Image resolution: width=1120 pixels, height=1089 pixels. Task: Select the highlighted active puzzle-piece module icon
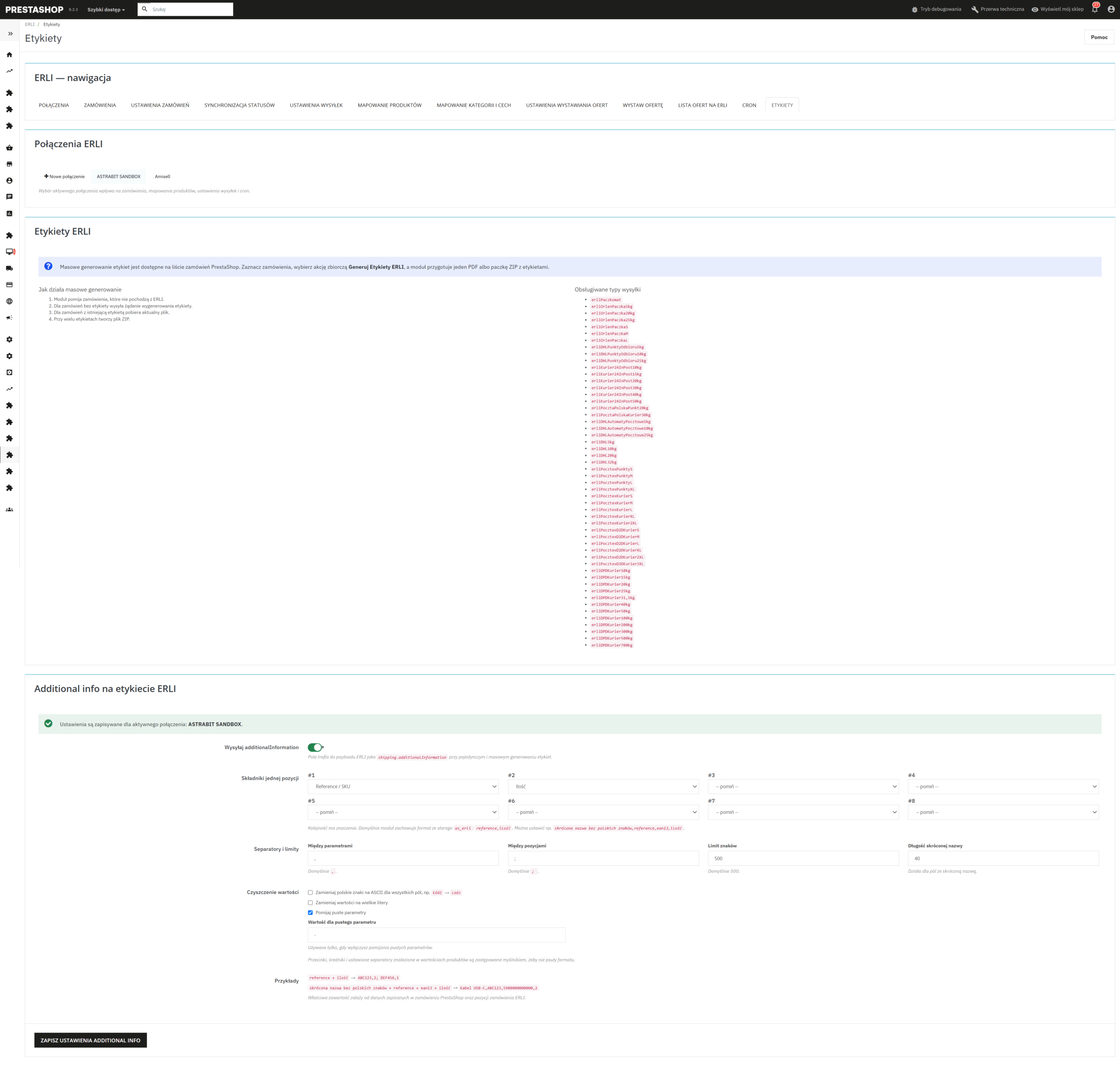(x=9, y=455)
